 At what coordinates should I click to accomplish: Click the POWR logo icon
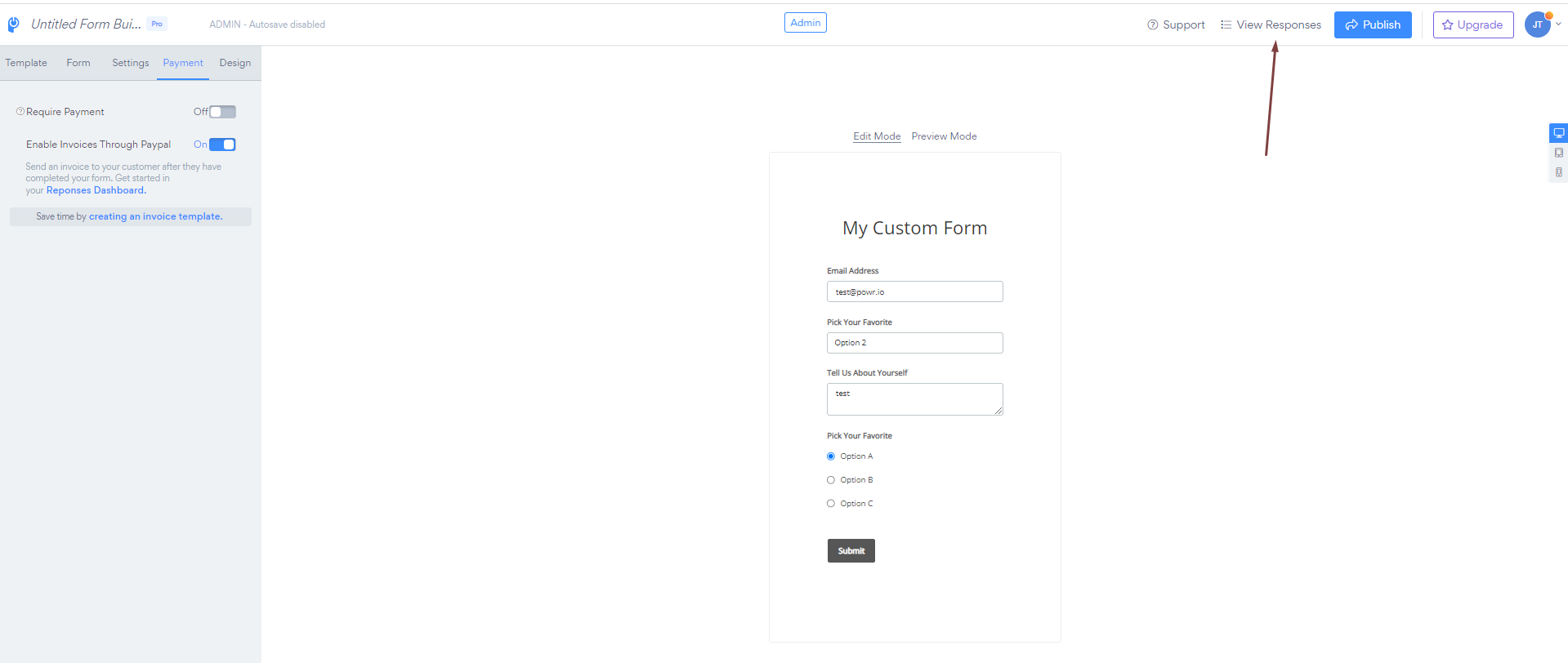[13, 24]
